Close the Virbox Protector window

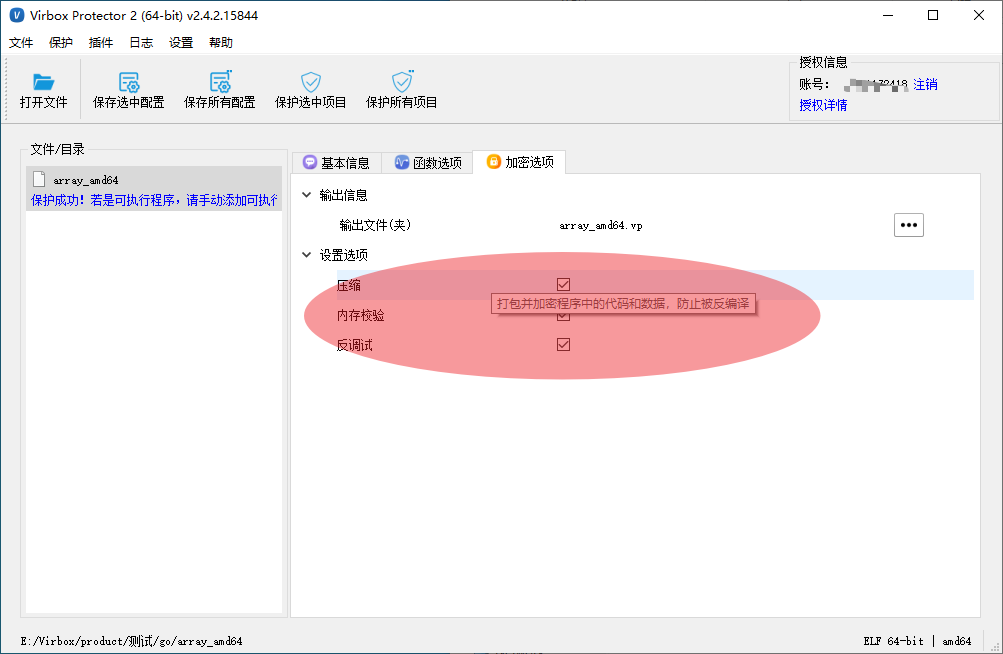coord(979,15)
